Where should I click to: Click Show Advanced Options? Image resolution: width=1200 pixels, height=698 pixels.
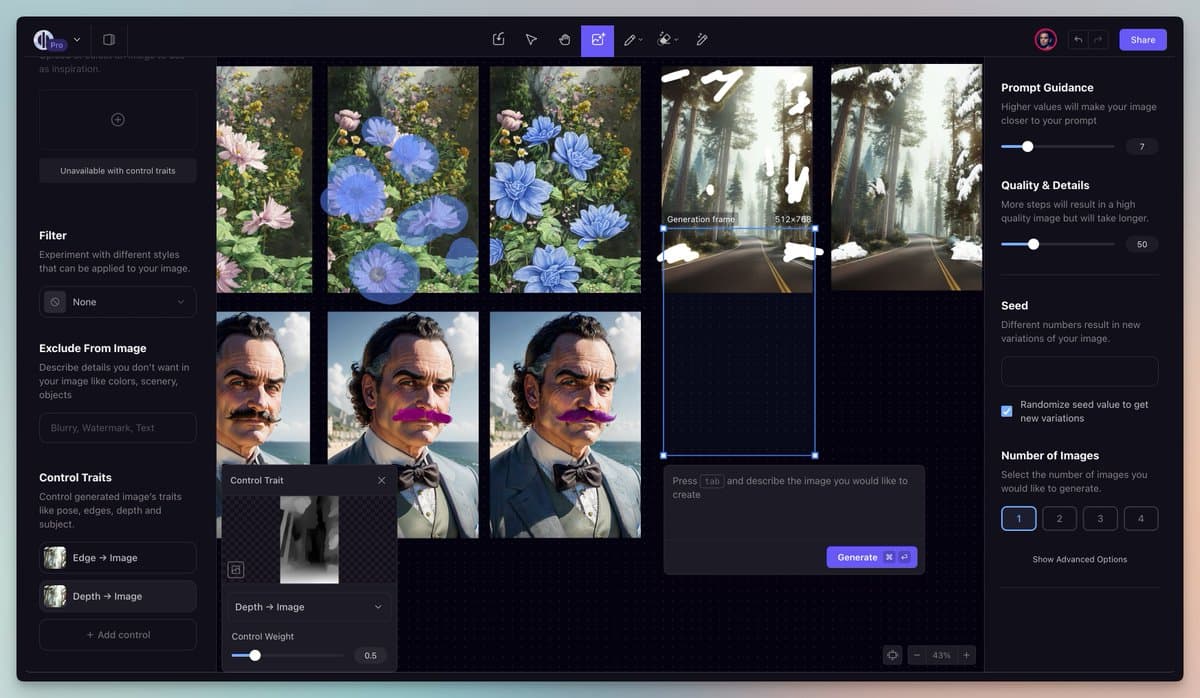coord(1079,559)
